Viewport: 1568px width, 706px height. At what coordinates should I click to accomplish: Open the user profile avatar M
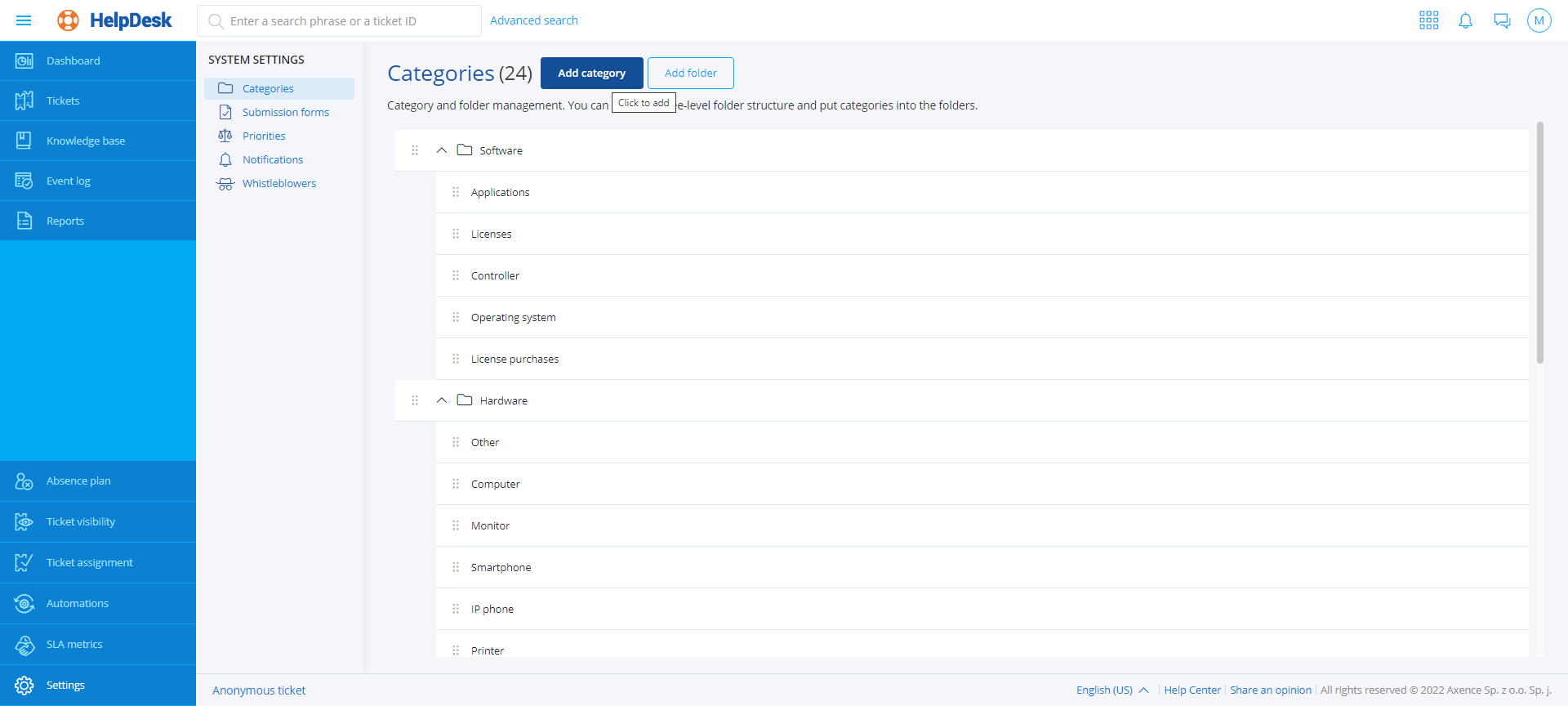click(1539, 20)
